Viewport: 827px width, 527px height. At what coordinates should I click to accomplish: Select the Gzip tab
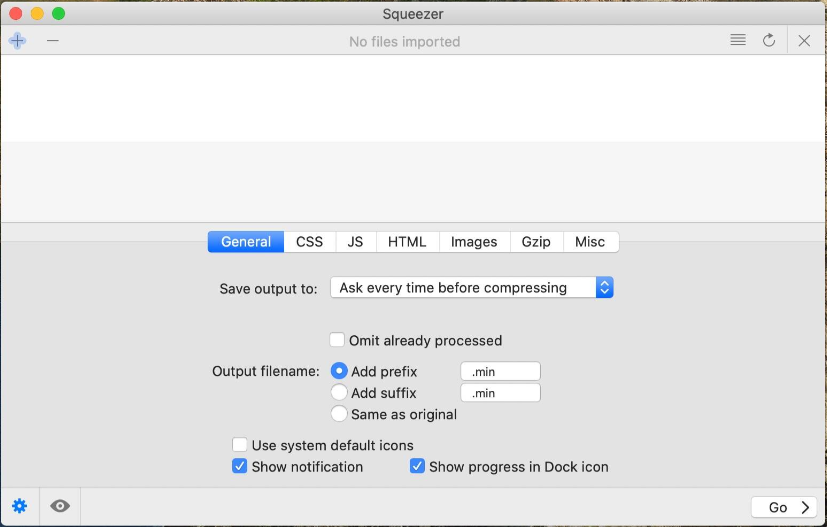(536, 242)
